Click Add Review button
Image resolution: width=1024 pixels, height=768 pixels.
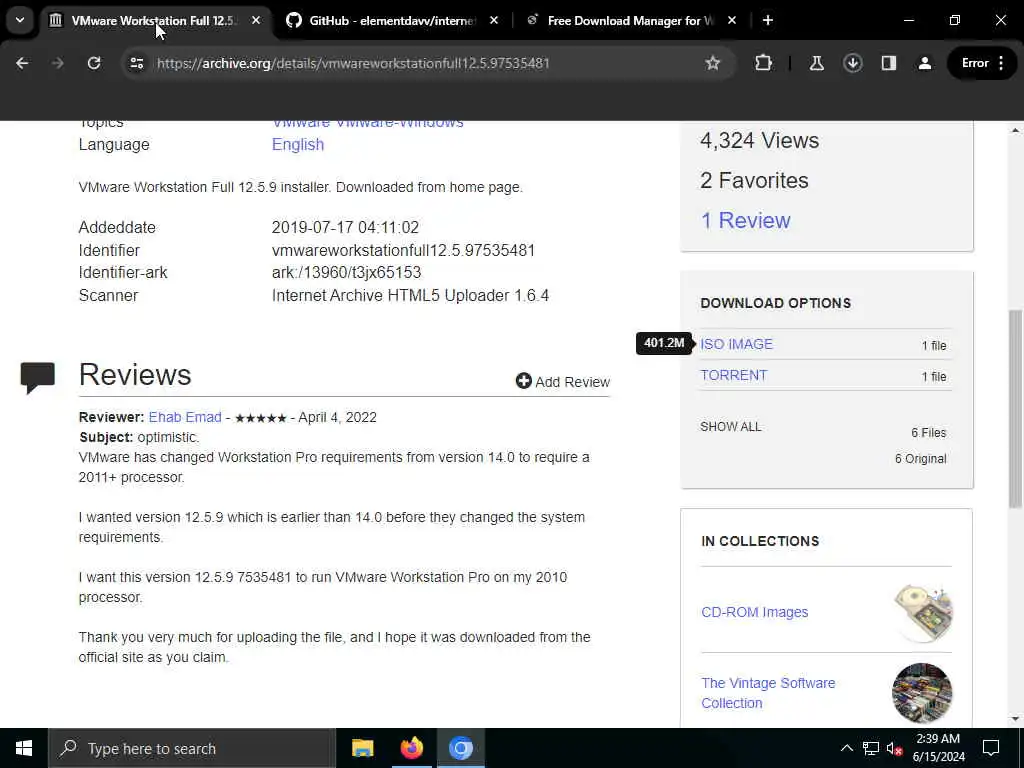tap(562, 381)
